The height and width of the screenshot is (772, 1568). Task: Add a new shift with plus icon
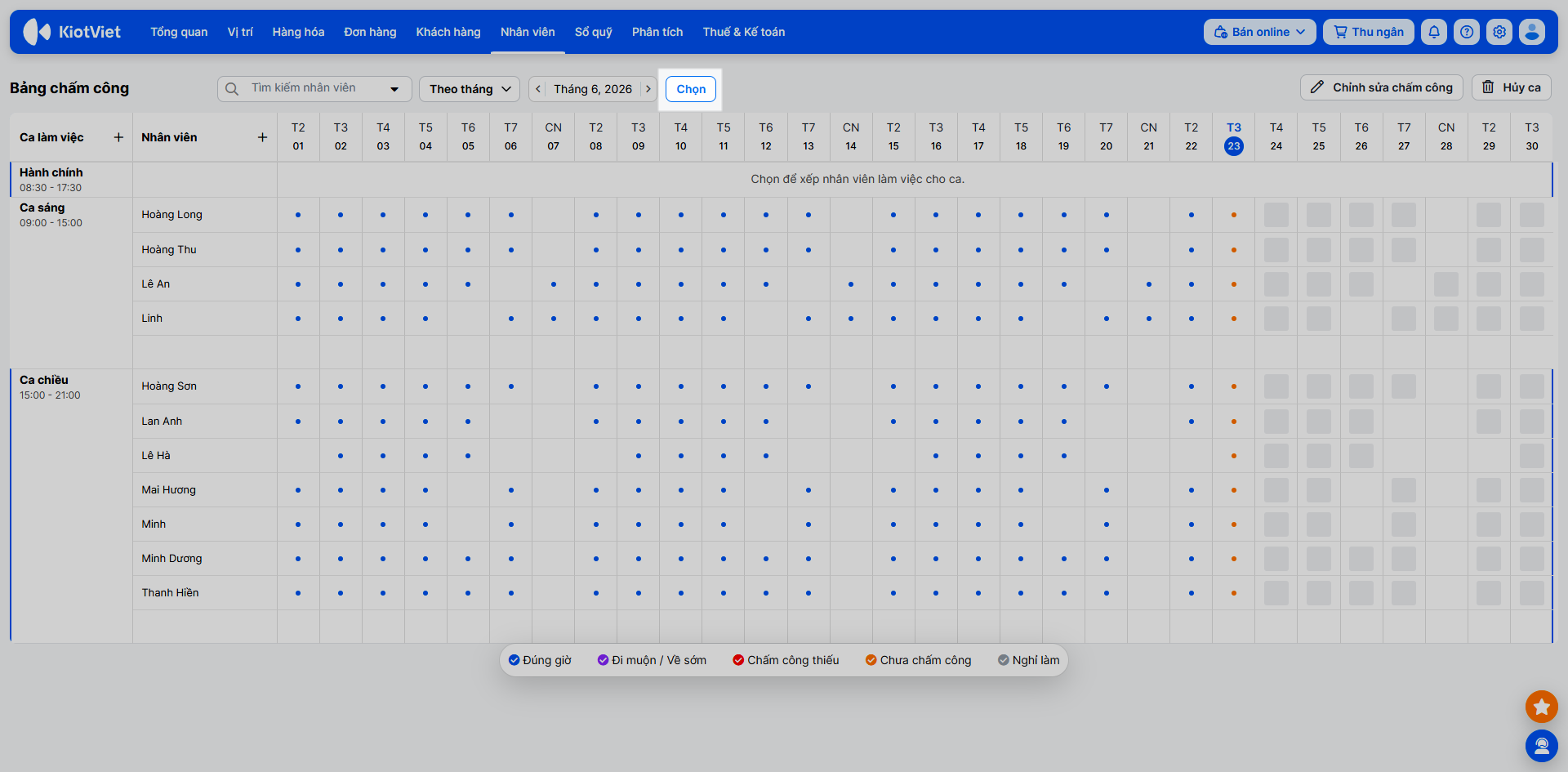118,137
